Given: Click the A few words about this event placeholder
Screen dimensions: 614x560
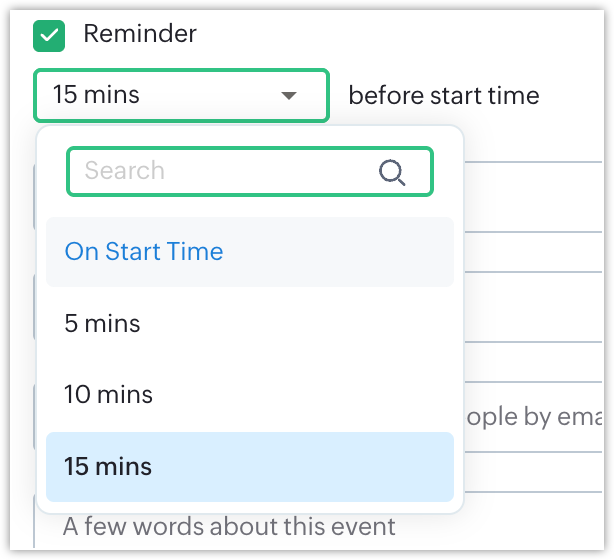Looking at the screenshot, I should [229, 526].
